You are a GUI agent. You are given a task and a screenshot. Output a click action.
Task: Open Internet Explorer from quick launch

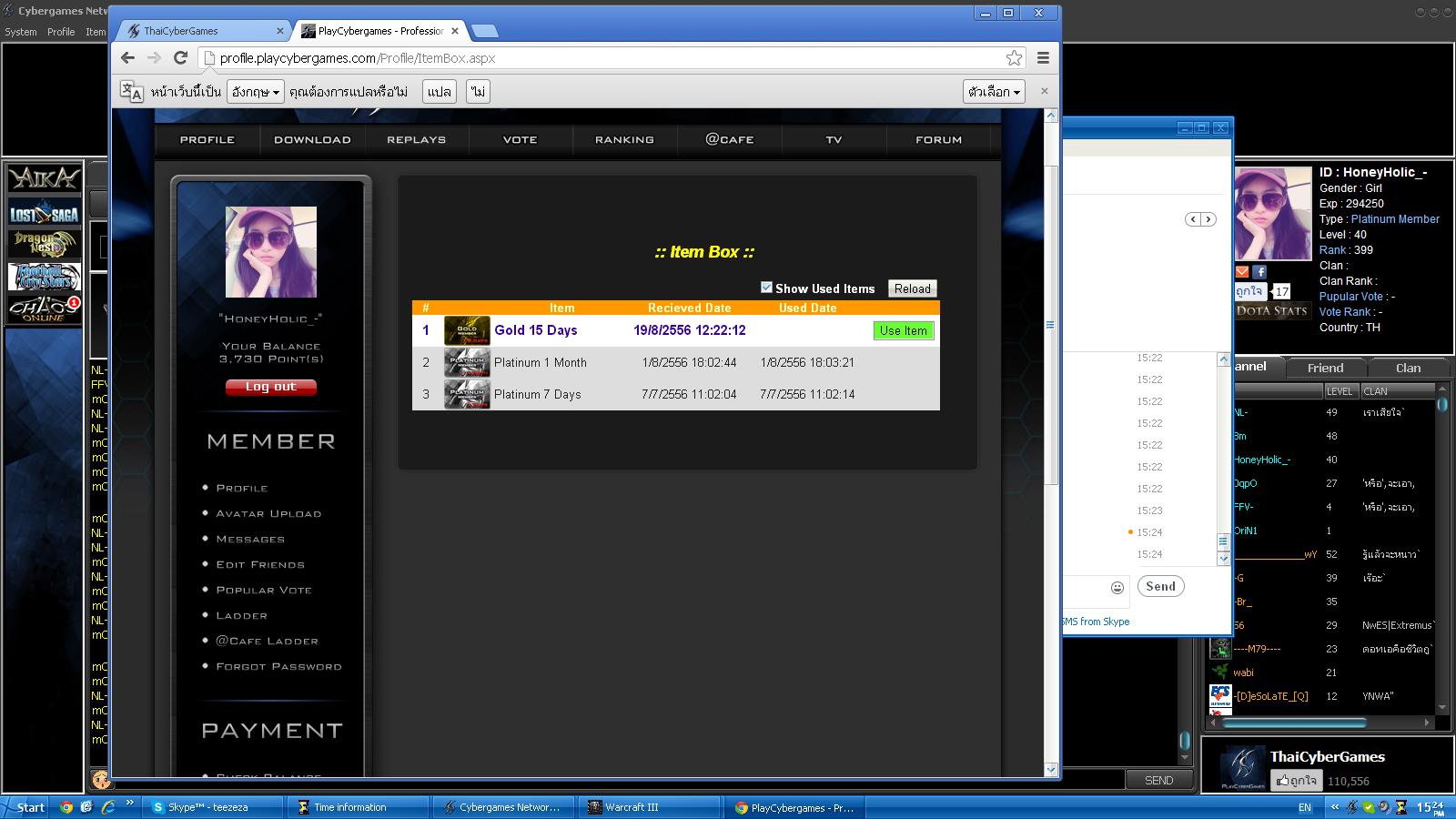107,807
